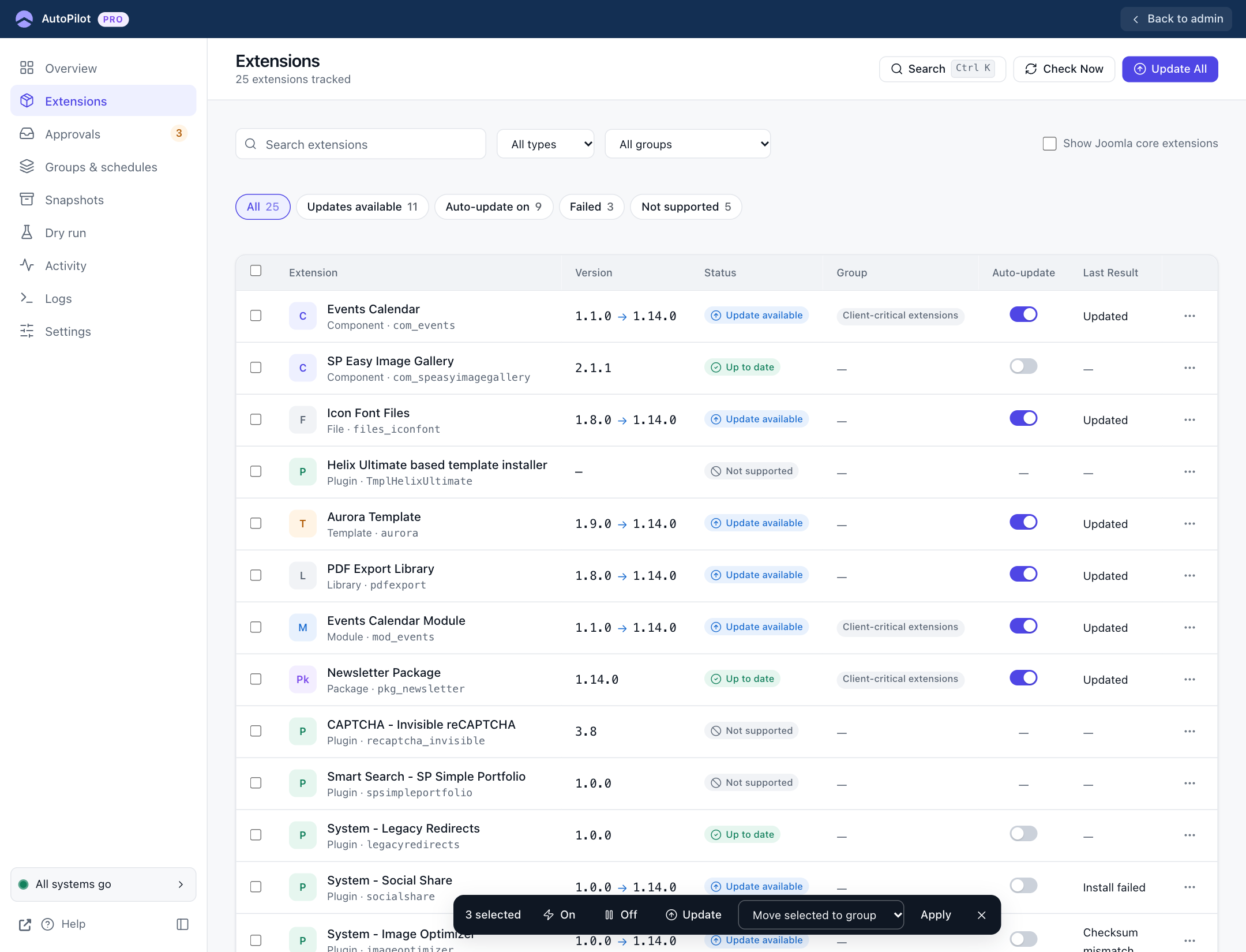Open the All groups dropdown
1246x952 pixels.
click(688, 144)
